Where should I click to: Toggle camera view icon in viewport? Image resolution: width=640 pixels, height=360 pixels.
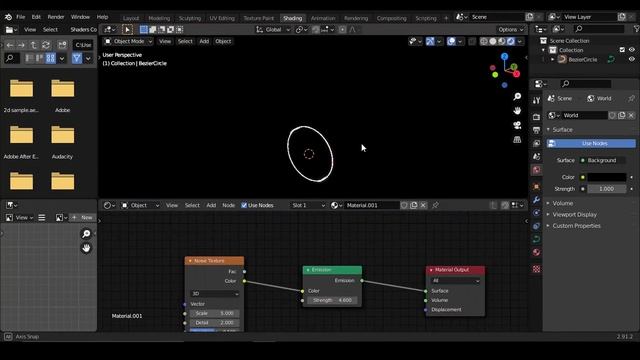(x=517, y=125)
